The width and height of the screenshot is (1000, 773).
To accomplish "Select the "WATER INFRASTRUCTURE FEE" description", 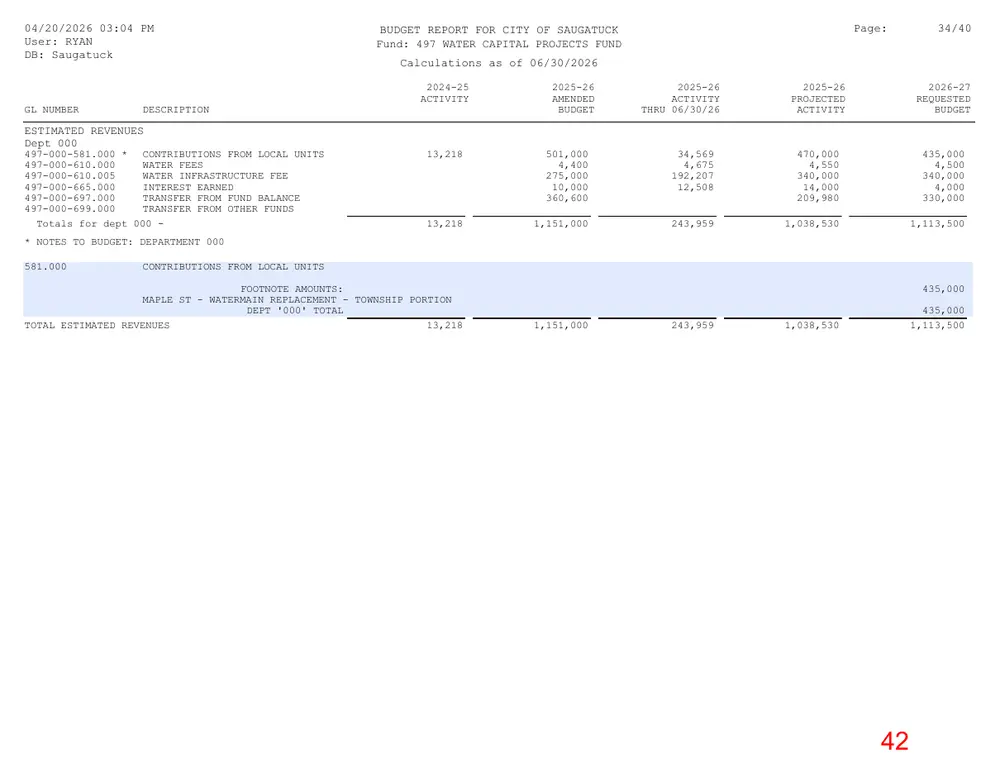I will pos(216,176).
